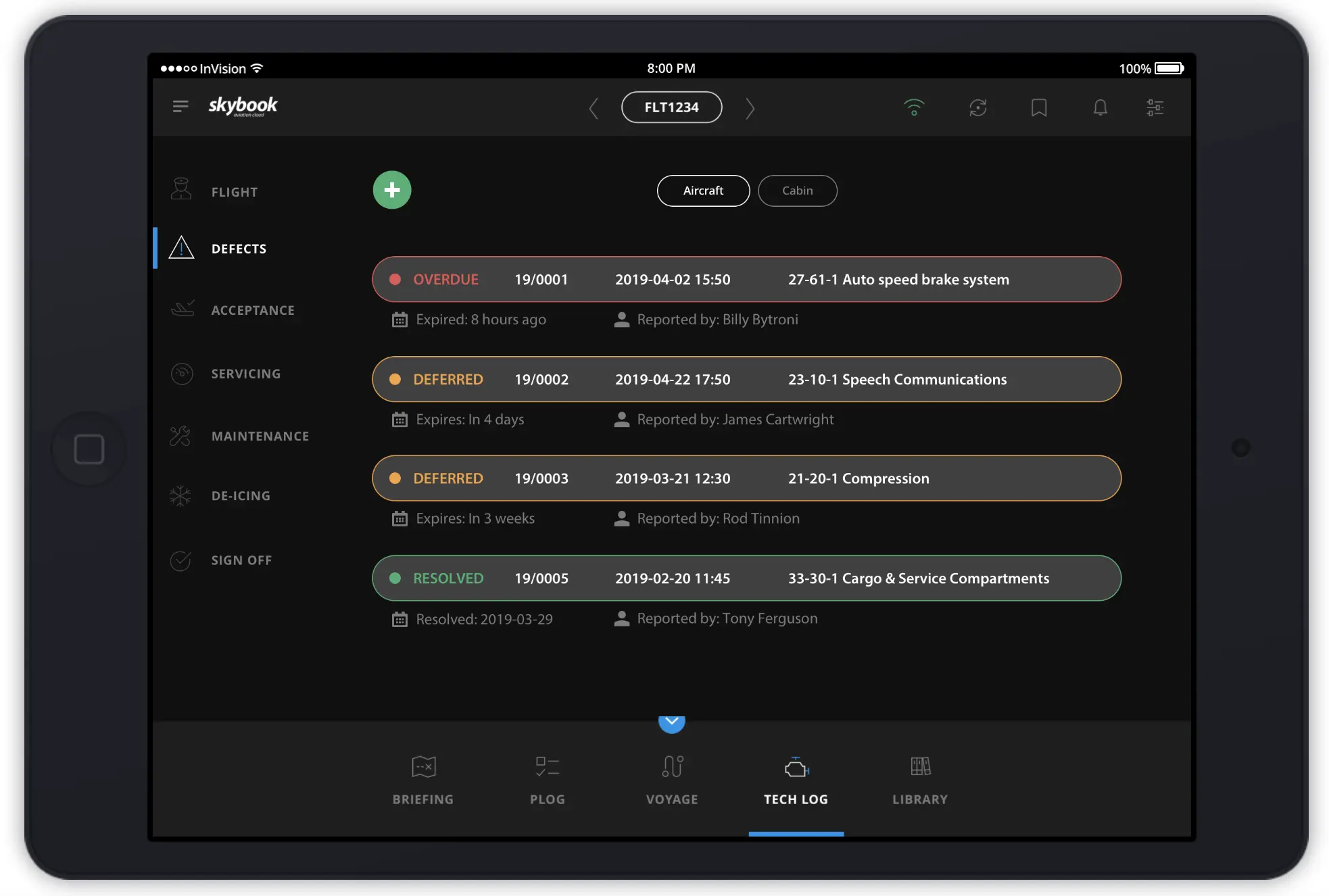Tap the notifications bell icon
The width and height of the screenshot is (1329, 896).
pyautogui.click(x=1099, y=107)
